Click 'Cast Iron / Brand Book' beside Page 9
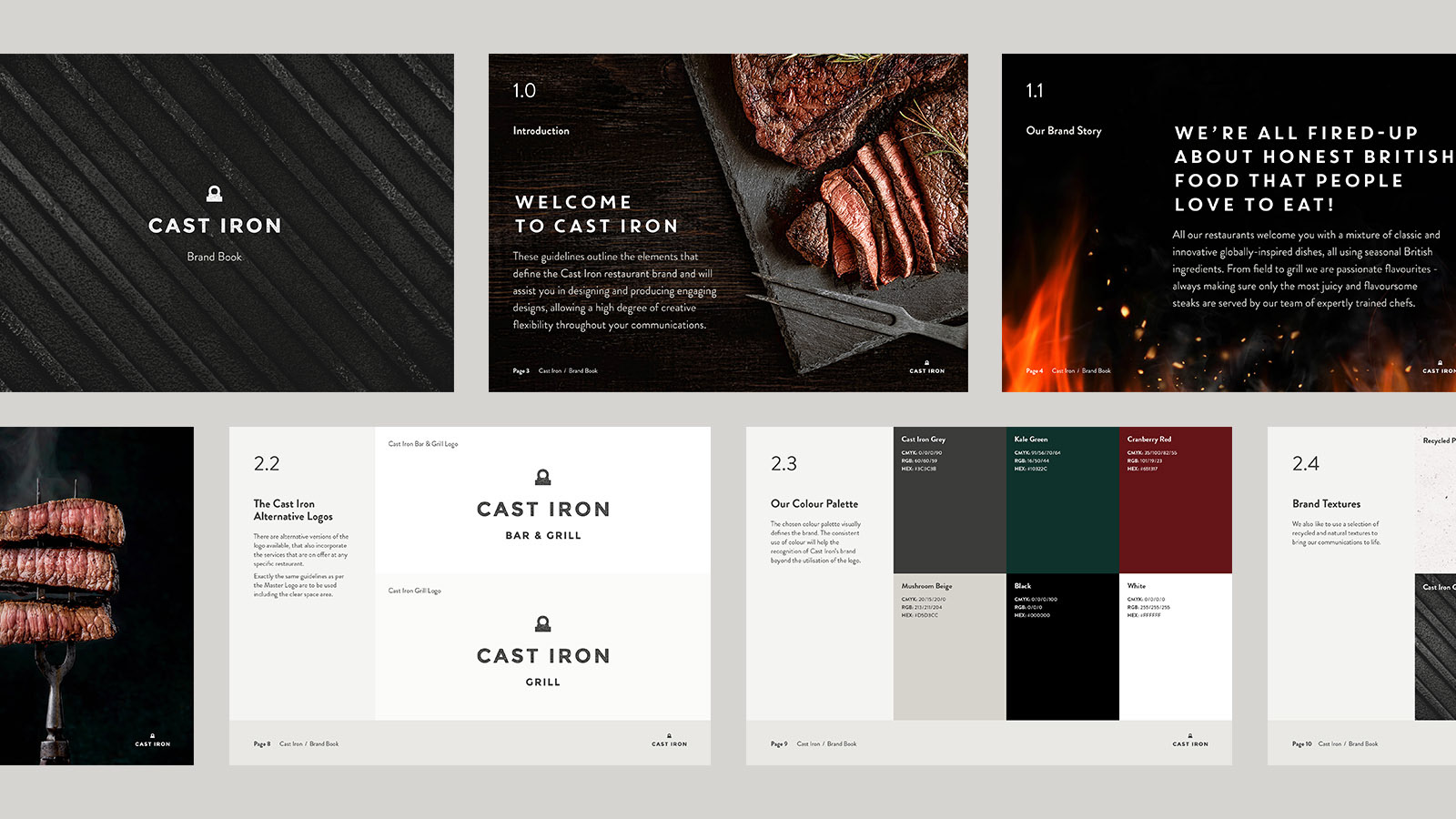 point(826,744)
